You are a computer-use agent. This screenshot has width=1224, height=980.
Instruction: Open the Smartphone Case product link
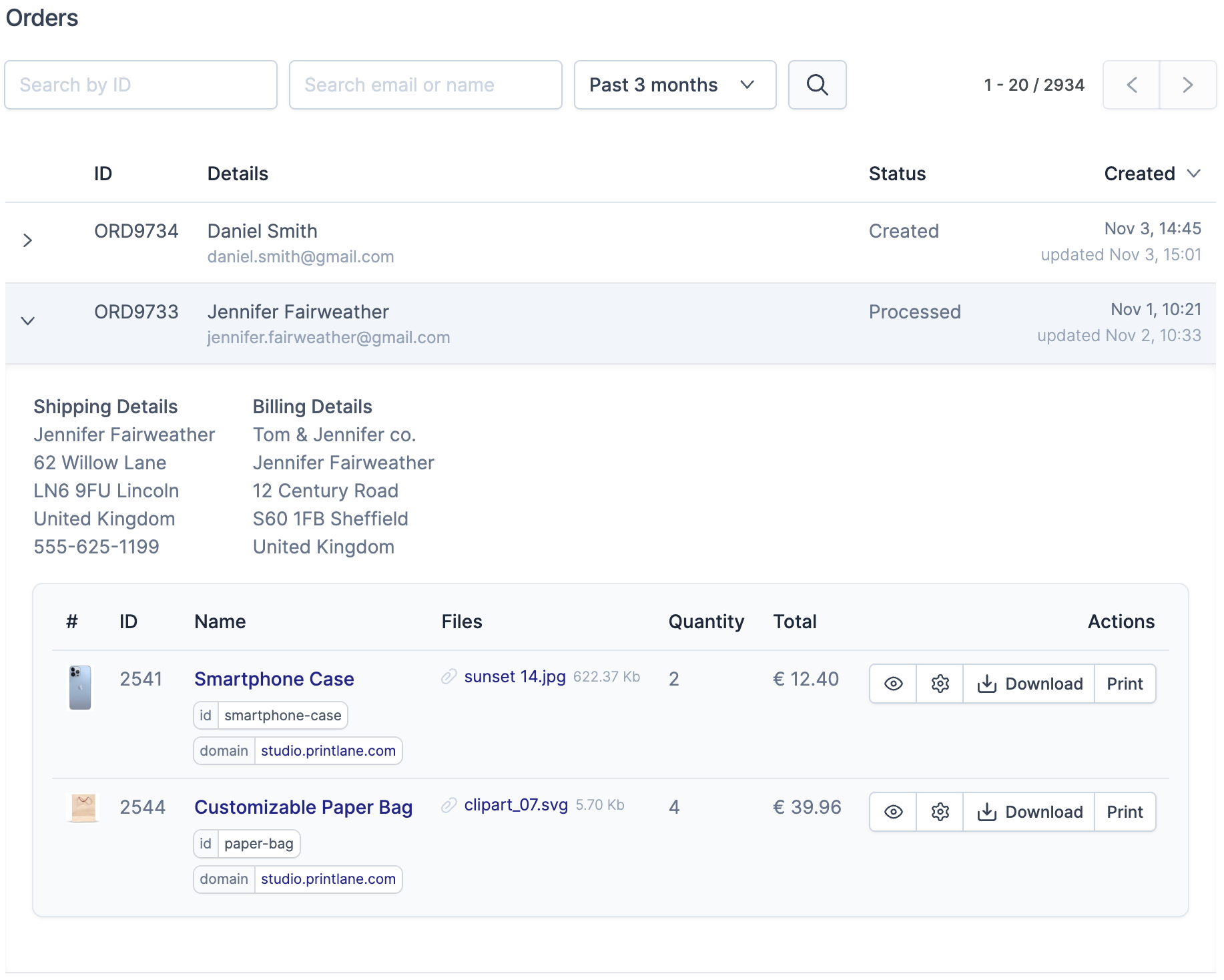click(x=274, y=679)
